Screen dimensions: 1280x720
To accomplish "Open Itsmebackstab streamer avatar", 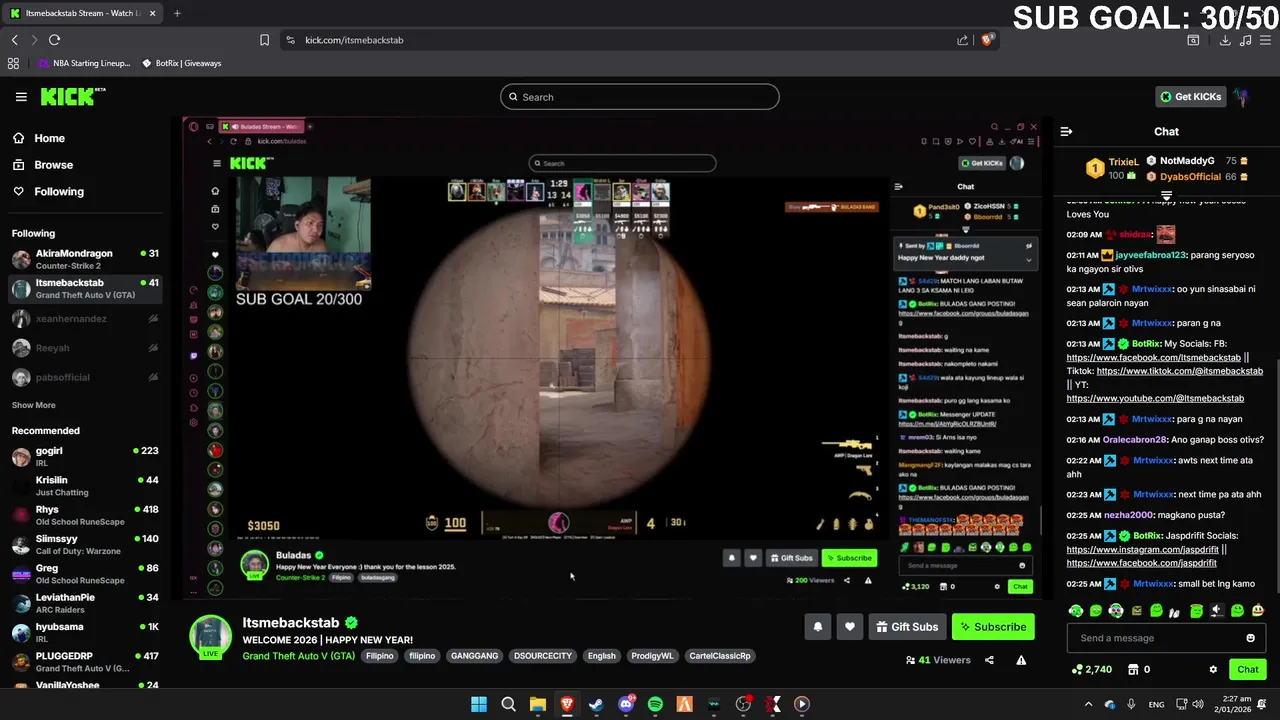I will [210, 636].
